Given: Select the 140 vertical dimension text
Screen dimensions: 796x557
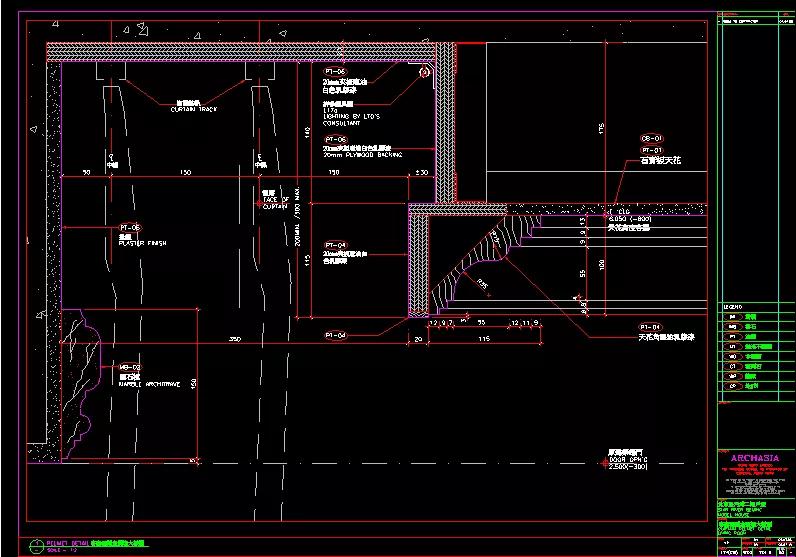Looking at the screenshot, I should click(x=307, y=133).
